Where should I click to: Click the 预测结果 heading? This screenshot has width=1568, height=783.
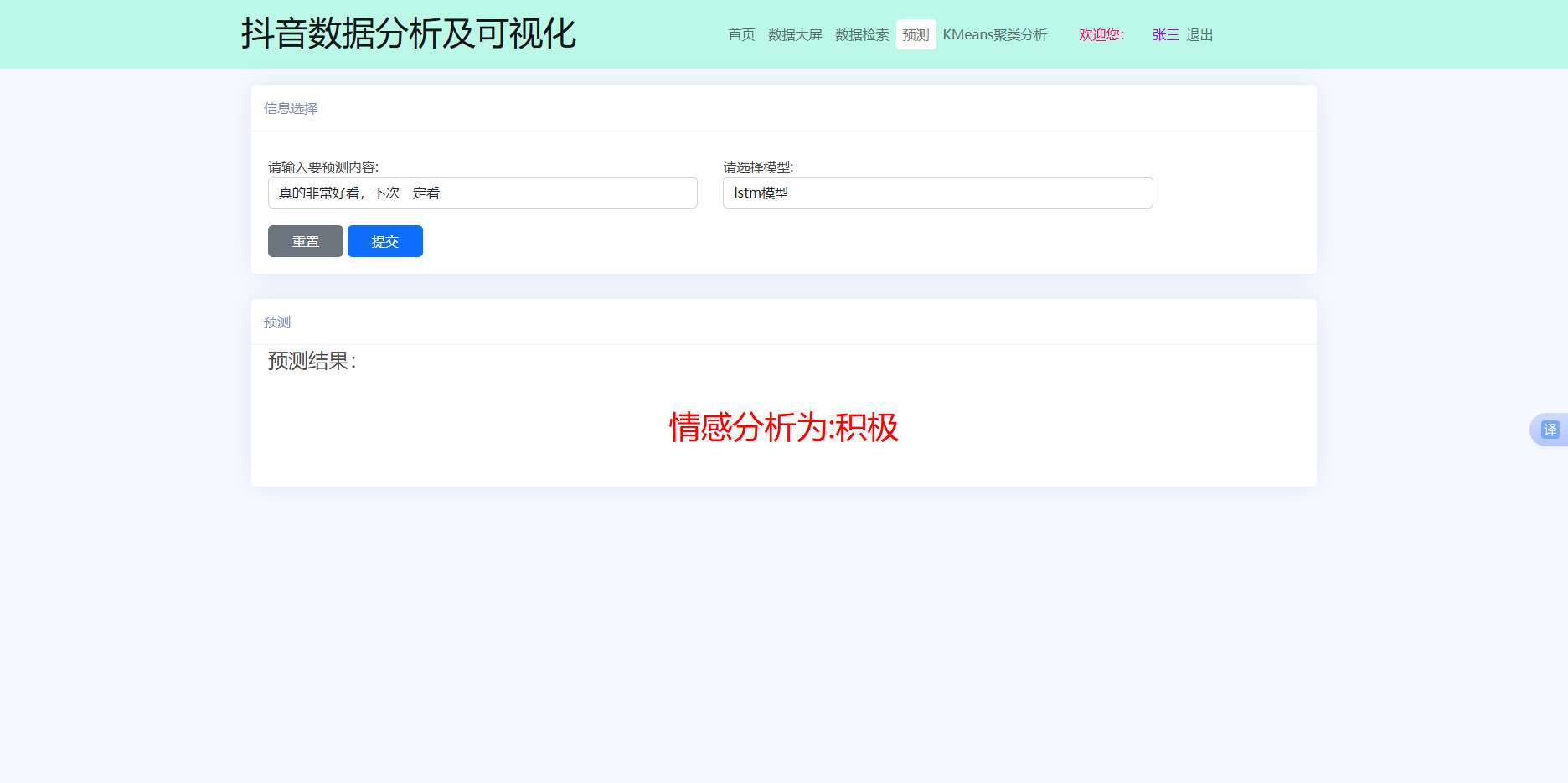click(x=312, y=361)
